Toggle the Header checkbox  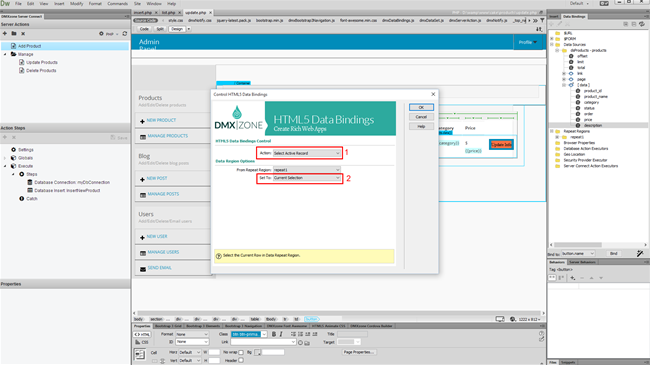[241, 360]
